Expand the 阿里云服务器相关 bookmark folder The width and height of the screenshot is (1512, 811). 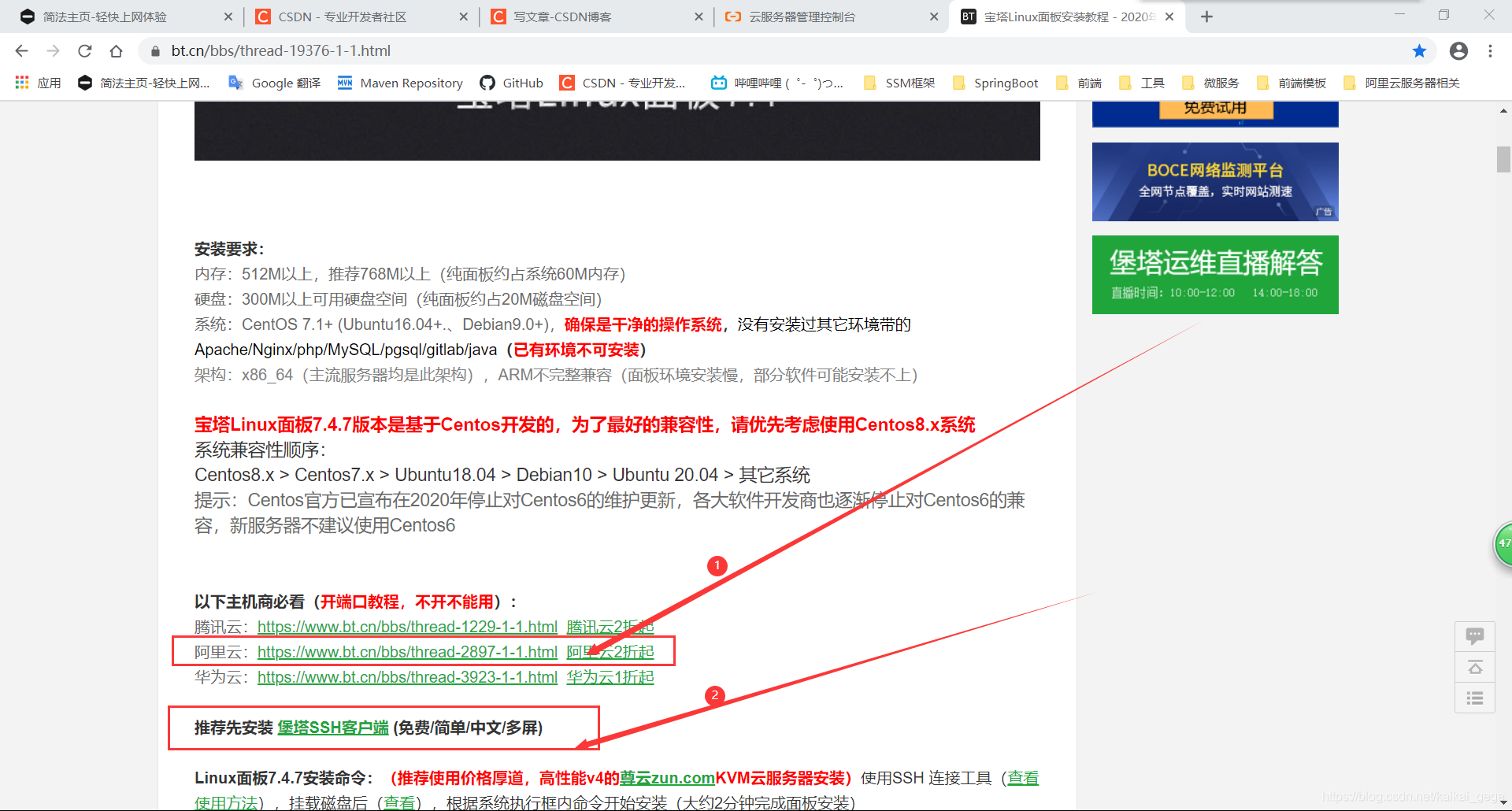pyautogui.click(x=1402, y=83)
